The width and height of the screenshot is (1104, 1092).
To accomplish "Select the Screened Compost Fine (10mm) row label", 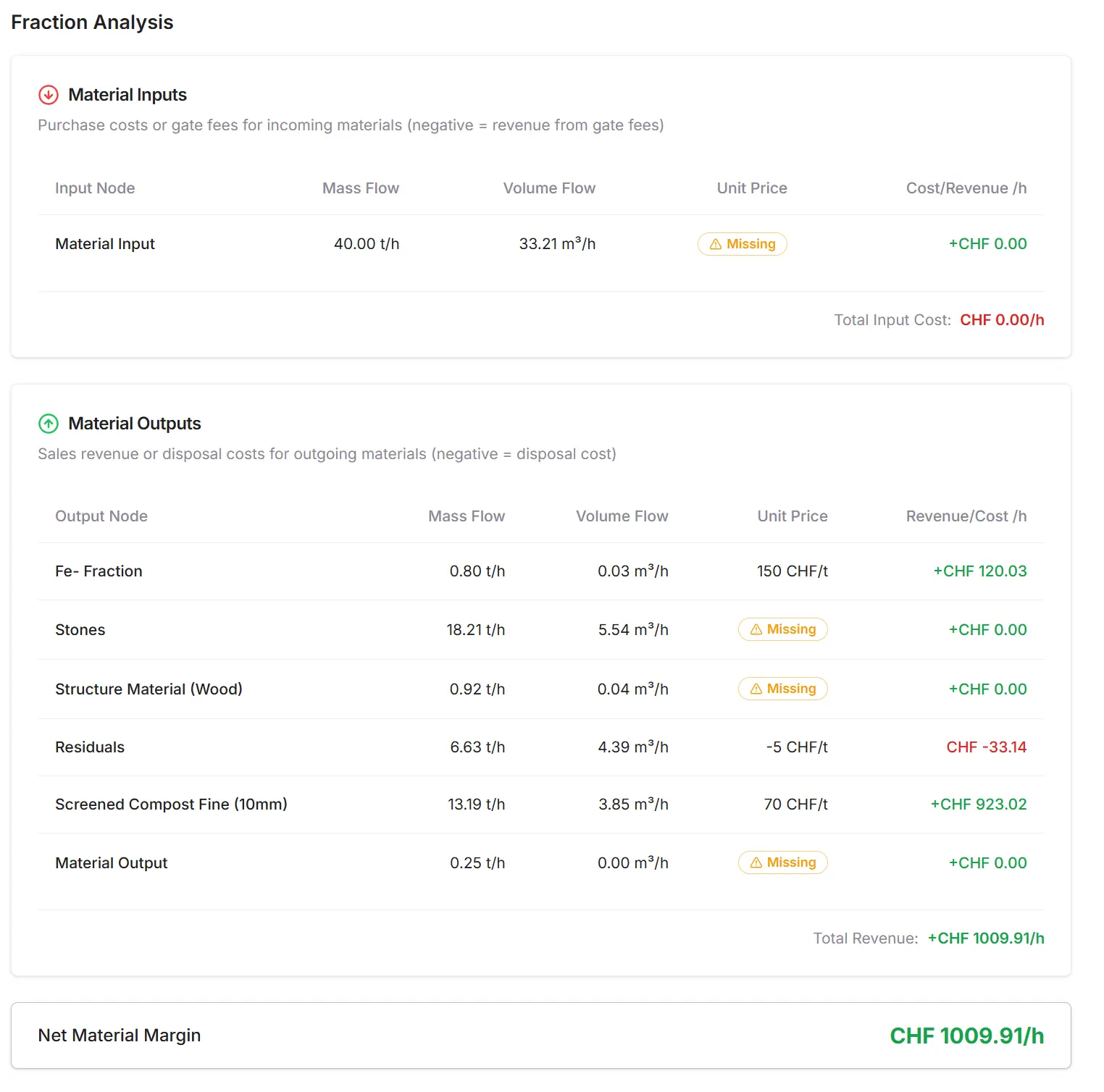I will click(x=171, y=805).
